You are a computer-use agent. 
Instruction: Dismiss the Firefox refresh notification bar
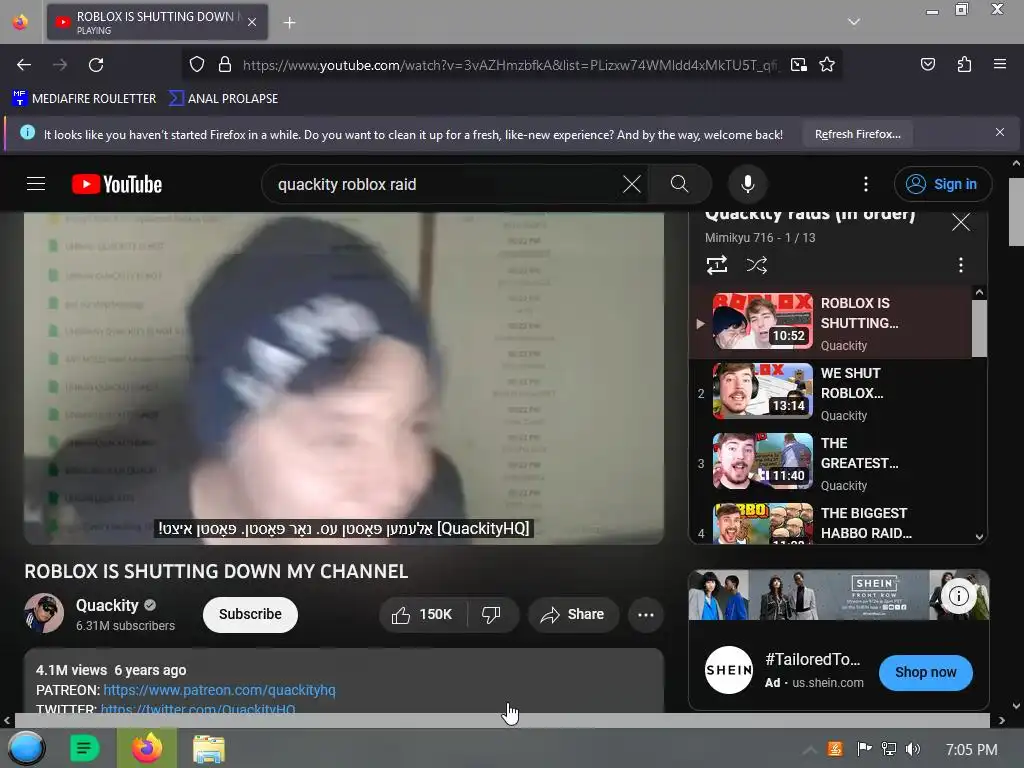click(999, 133)
